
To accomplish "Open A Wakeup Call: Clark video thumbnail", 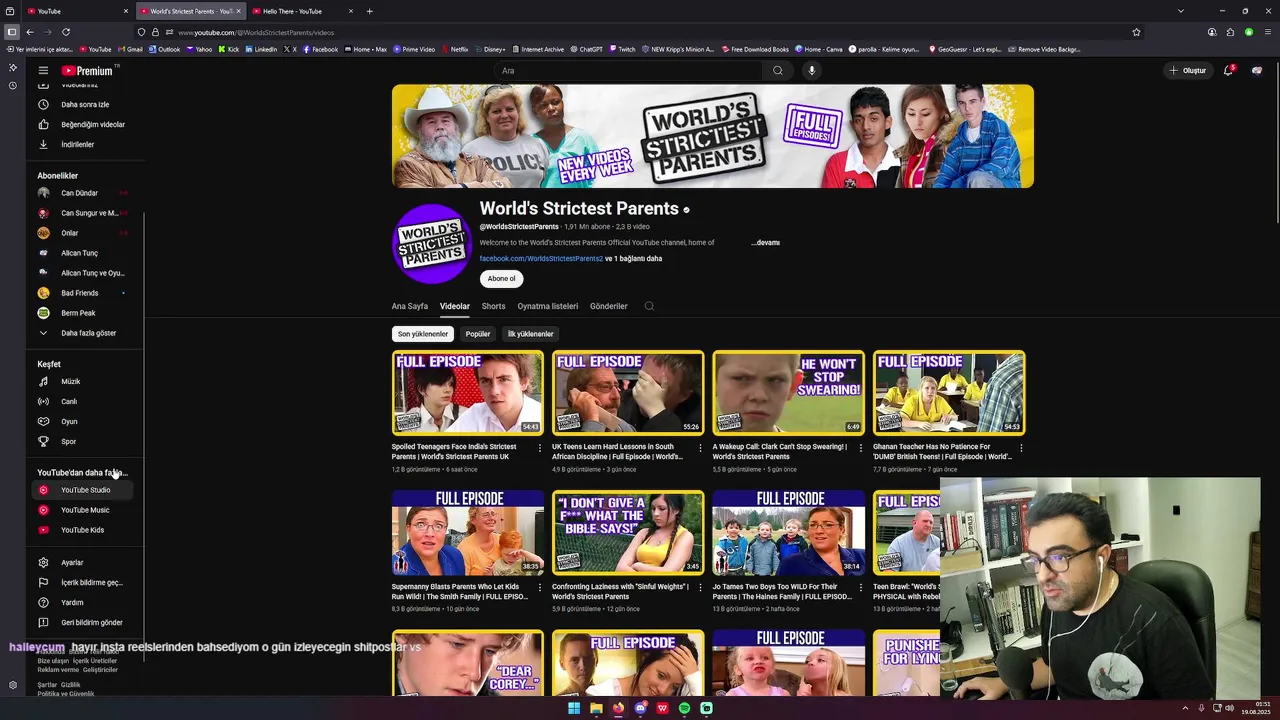I will coord(789,392).
